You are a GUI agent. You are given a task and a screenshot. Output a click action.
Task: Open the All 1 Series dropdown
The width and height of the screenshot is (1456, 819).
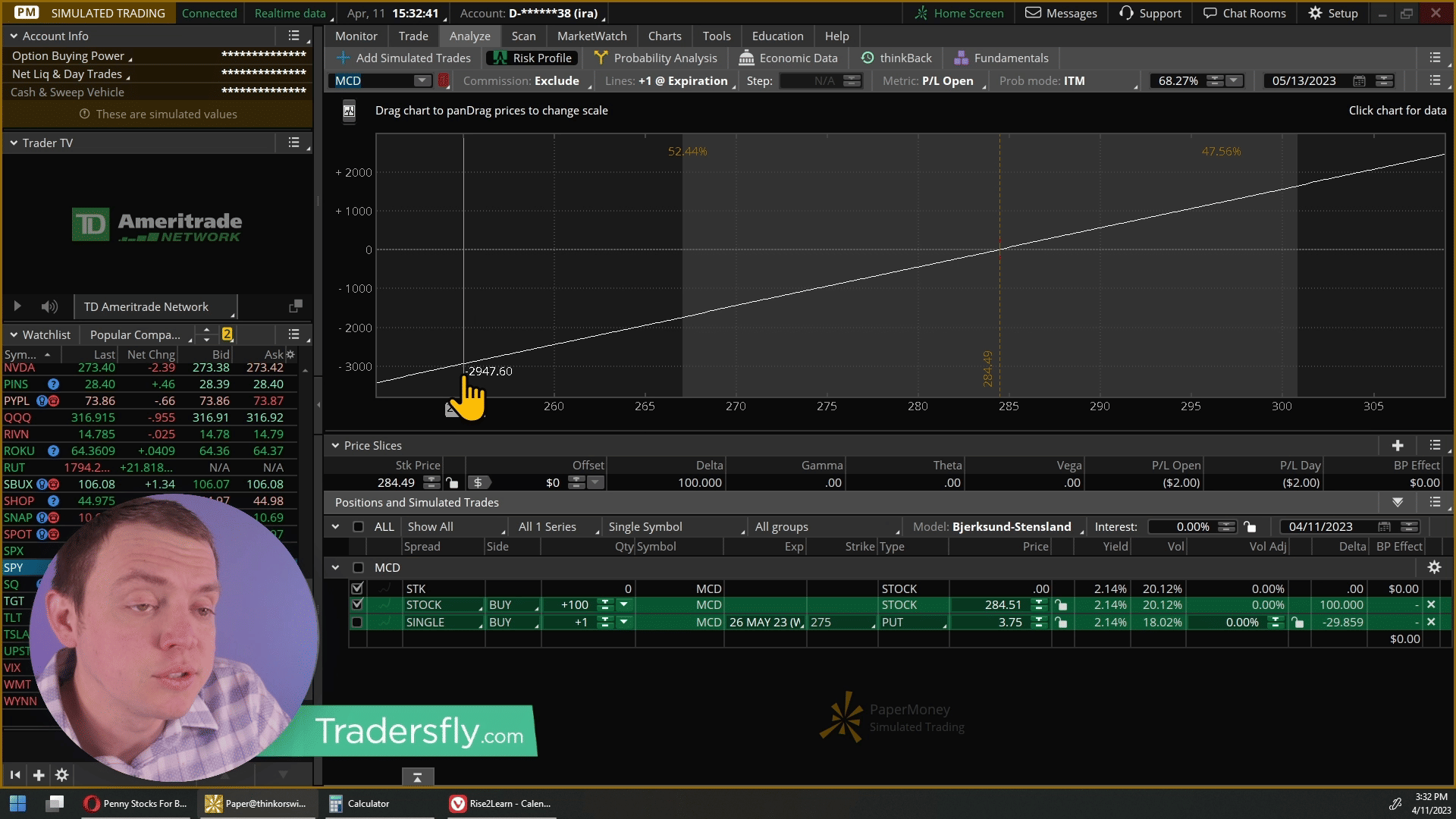pyautogui.click(x=557, y=527)
